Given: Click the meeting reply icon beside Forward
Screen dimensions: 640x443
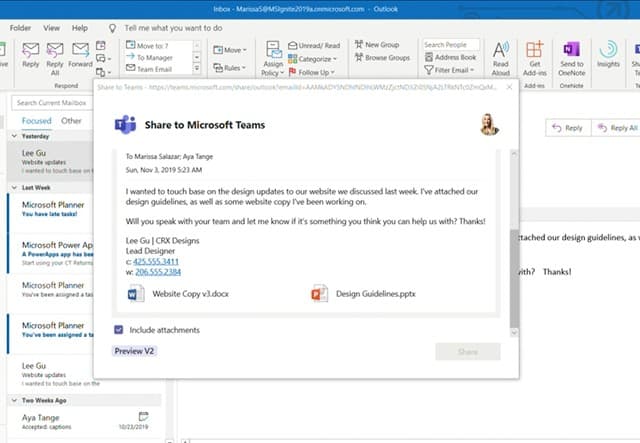Looking at the screenshot, I should [101, 45].
